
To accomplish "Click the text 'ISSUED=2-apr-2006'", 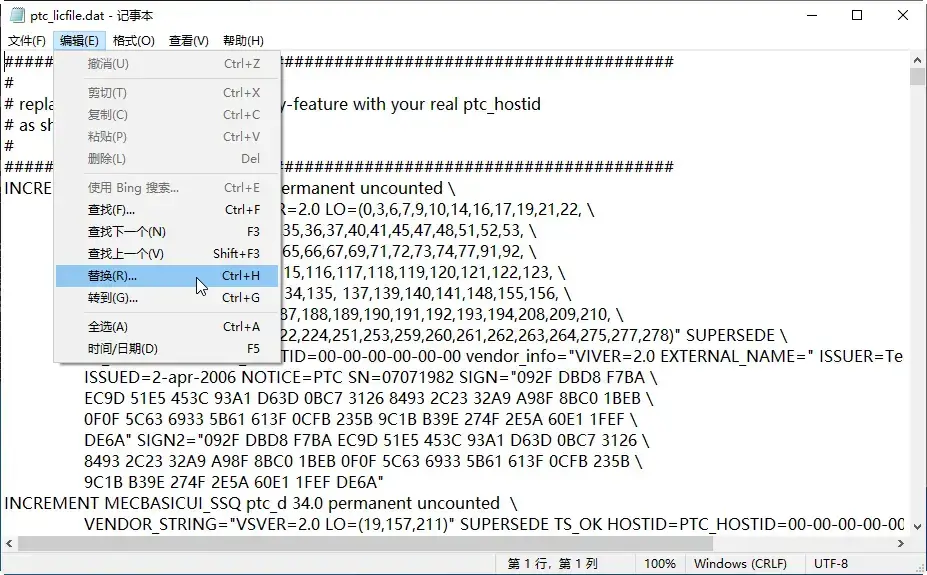I will (x=160, y=378).
